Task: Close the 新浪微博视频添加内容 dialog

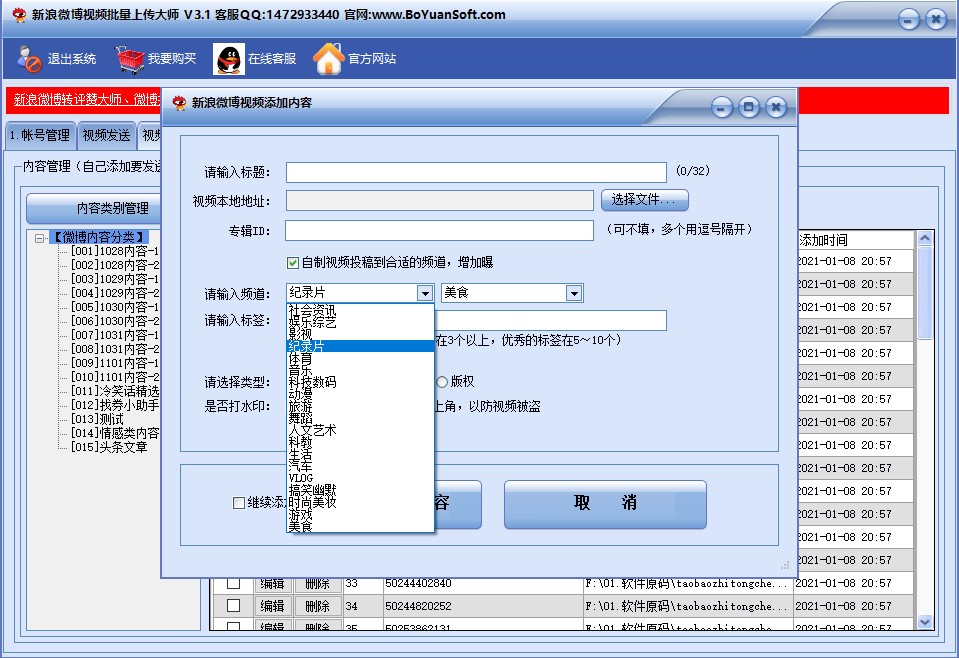Action: click(x=776, y=108)
